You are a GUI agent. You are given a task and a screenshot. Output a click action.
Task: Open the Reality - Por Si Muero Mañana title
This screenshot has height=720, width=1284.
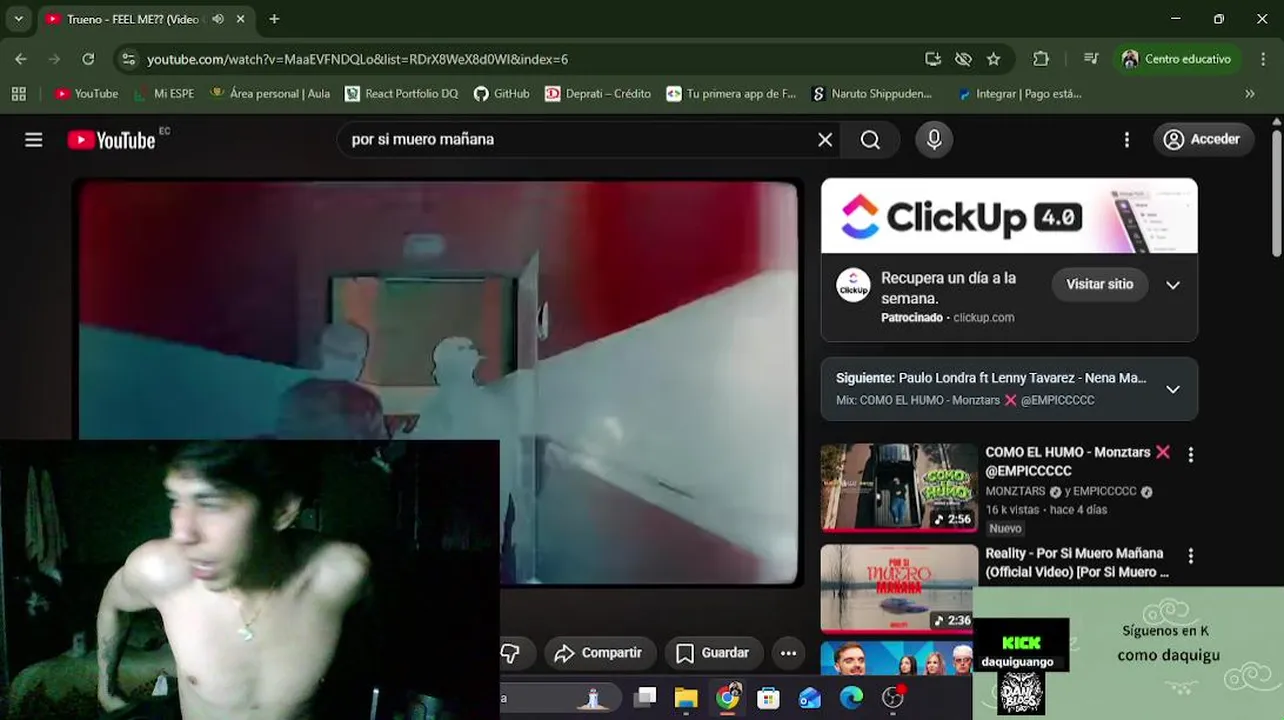[x=1077, y=563]
